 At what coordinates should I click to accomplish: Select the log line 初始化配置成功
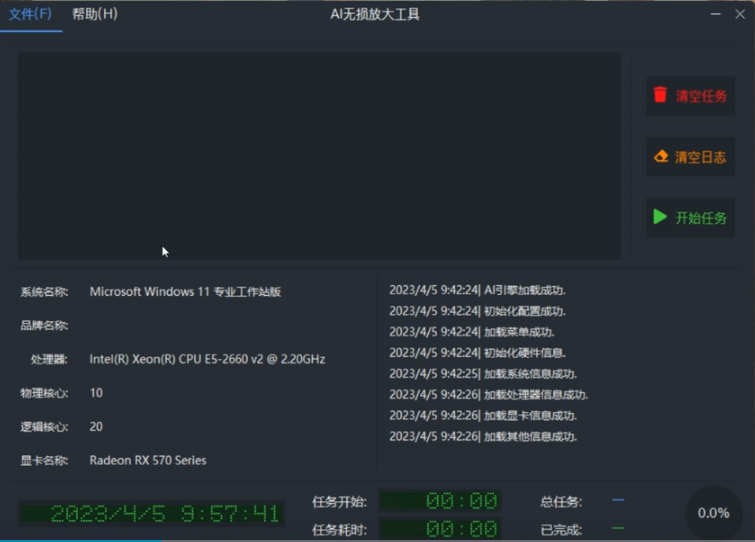pyautogui.click(x=477, y=311)
